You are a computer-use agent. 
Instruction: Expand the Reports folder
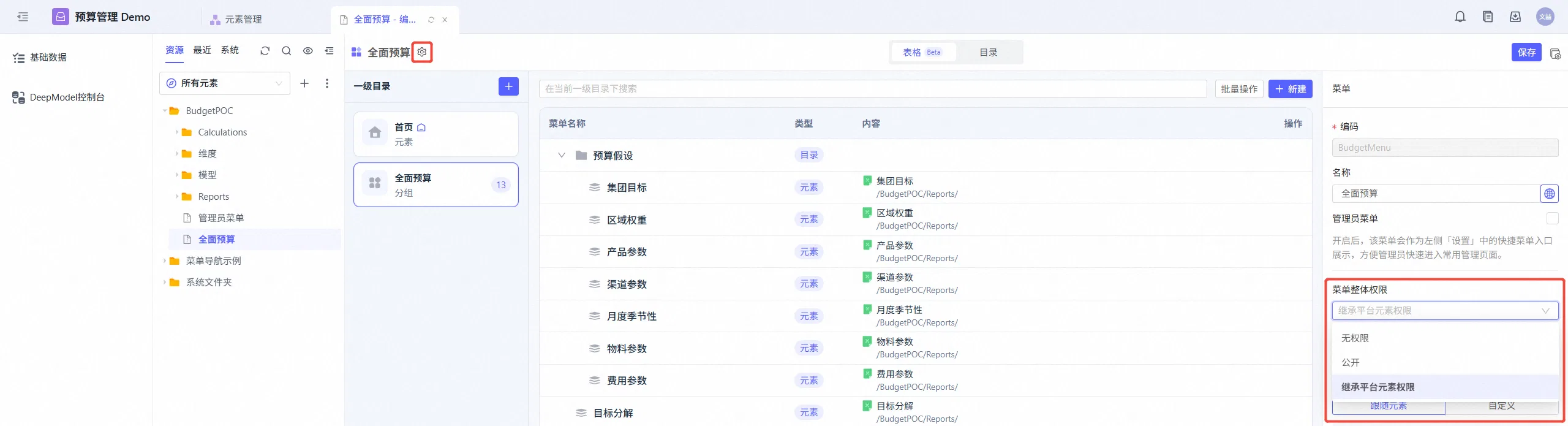pos(177,197)
